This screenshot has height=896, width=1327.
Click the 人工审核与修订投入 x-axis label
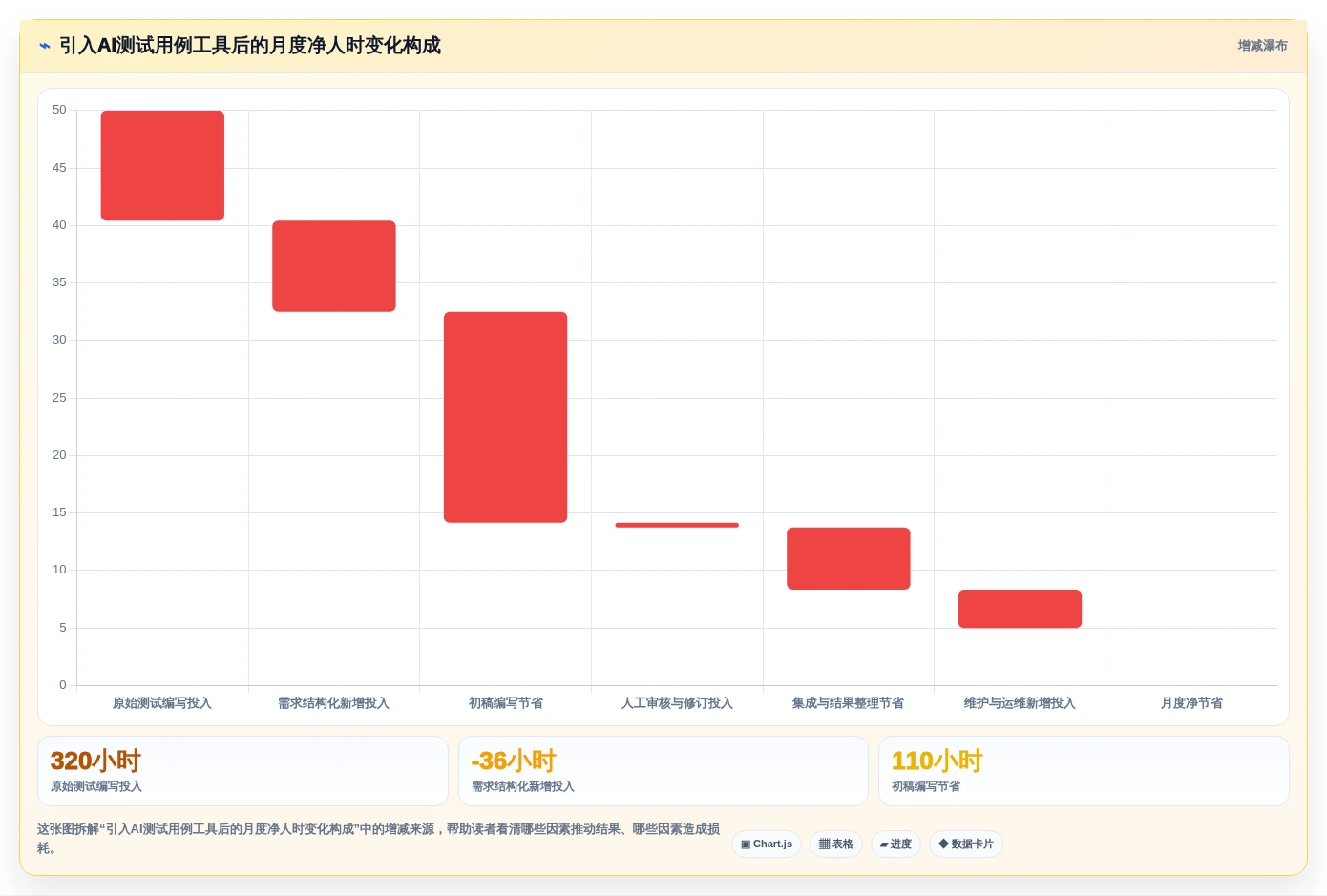click(x=677, y=703)
